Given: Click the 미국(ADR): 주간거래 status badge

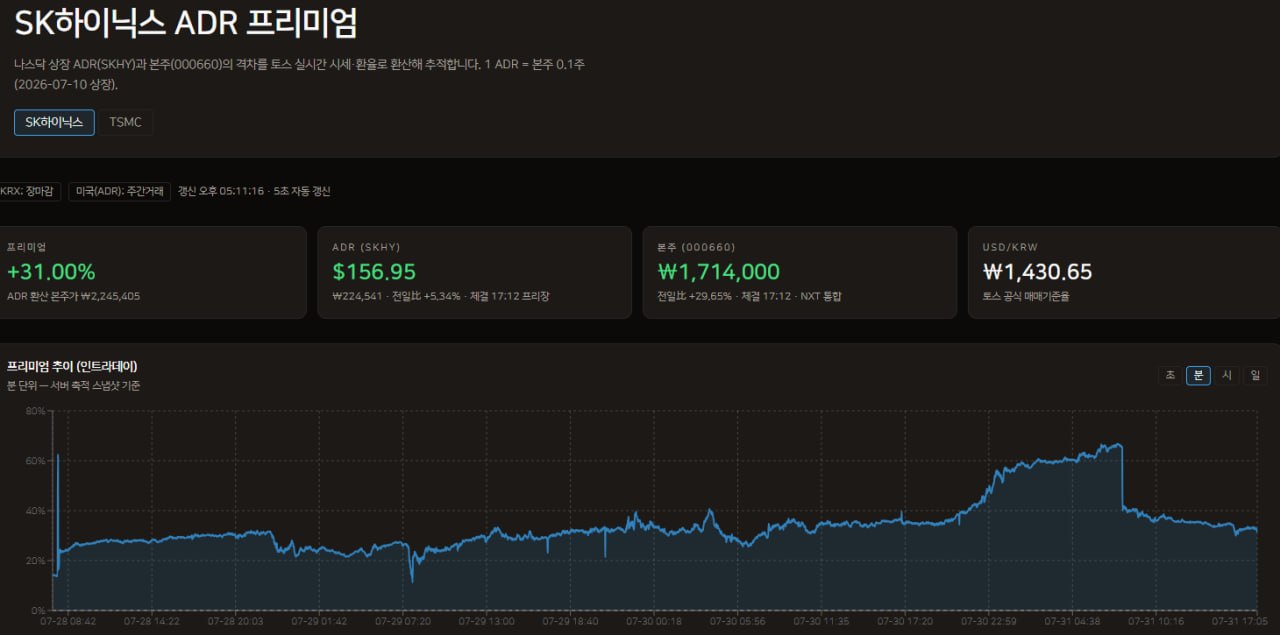Looking at the screenshot, I should point(119,191).
